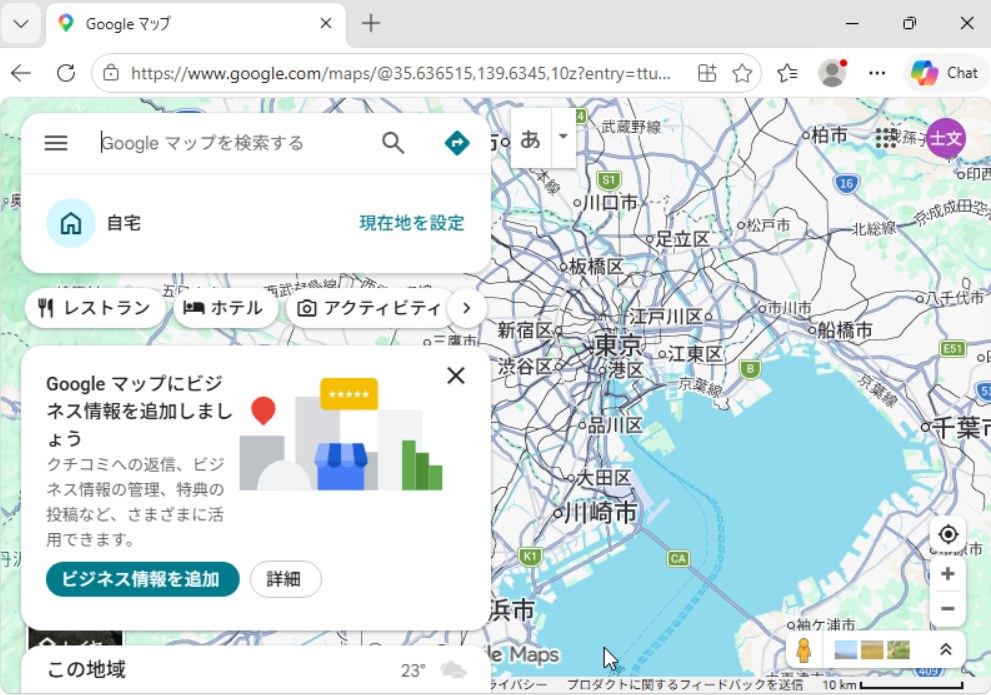Open the browser apps/extensions icon in address bar
The height and width of the screenshot is (695, 991).
tap(707, 73)
